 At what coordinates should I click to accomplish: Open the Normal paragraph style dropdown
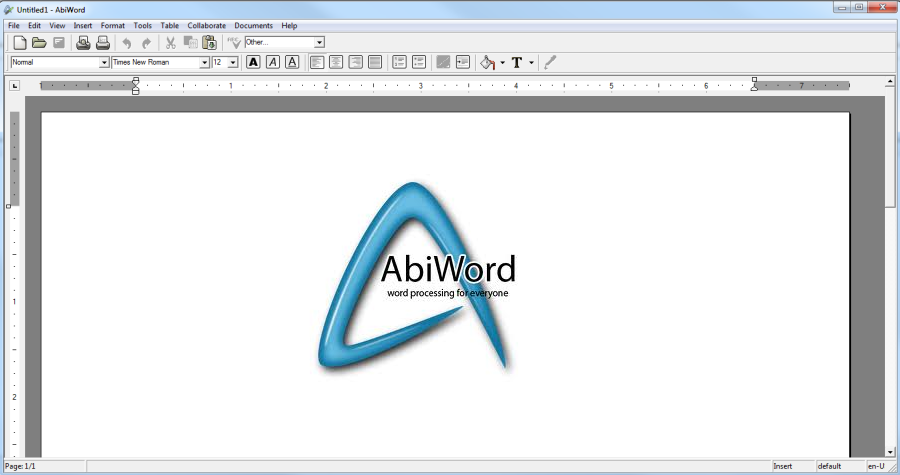[104, 62]
